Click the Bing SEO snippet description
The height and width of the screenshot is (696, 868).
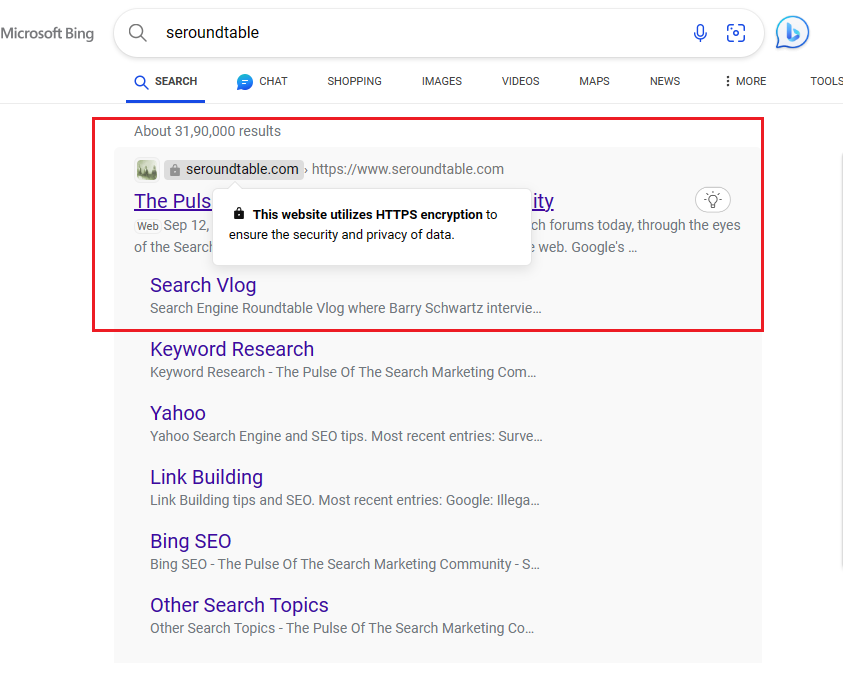(344, 564)
